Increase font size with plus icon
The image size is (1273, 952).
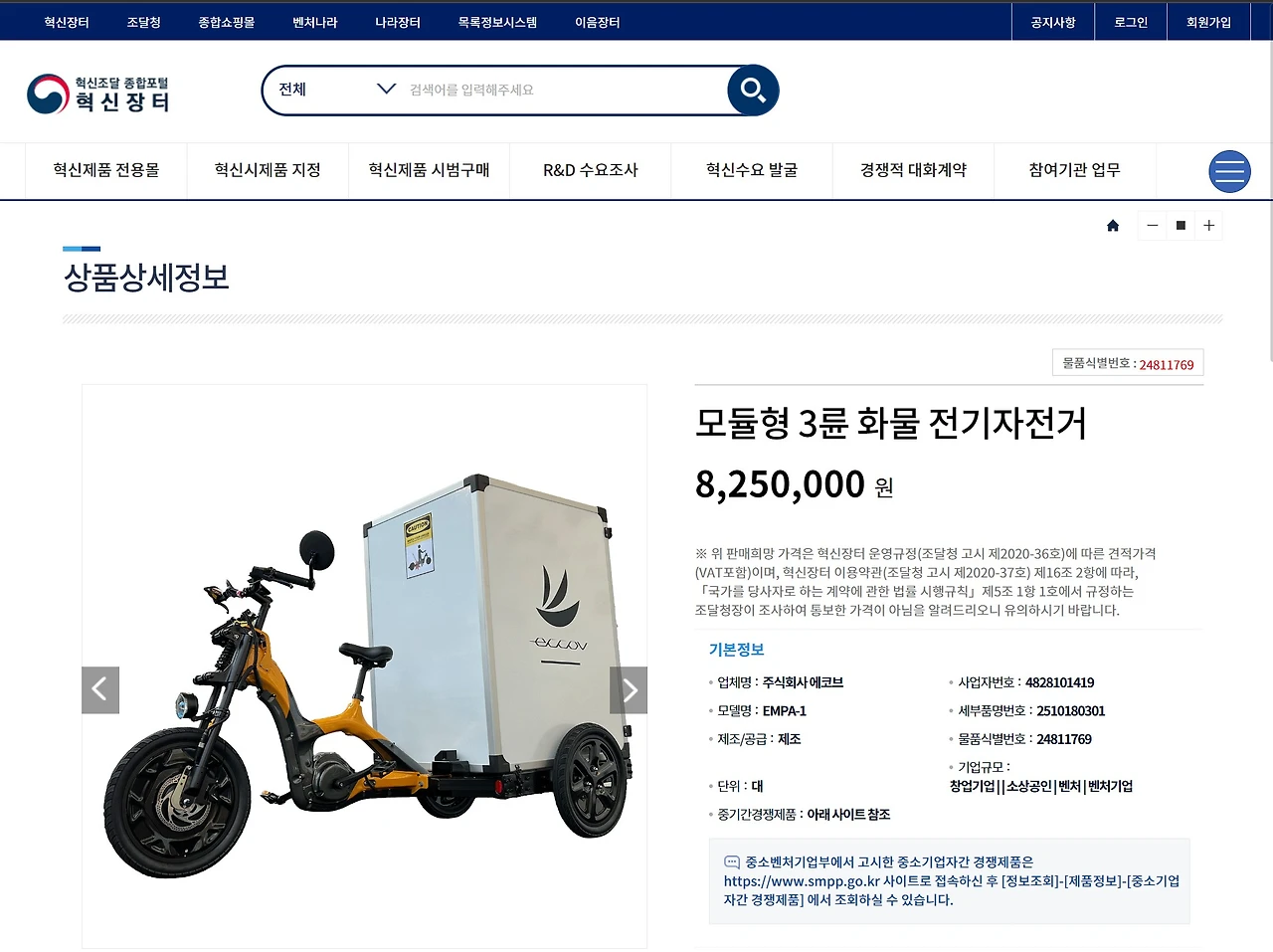(1208, 226)
